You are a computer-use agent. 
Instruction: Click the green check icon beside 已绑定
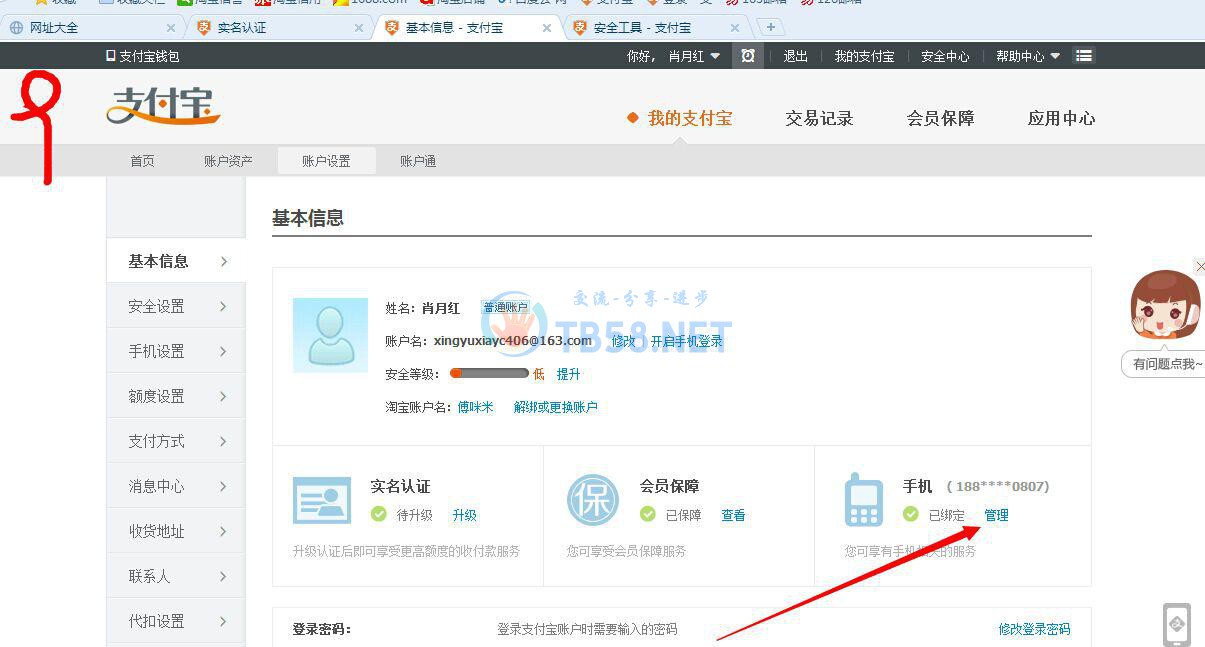(911, 514)
